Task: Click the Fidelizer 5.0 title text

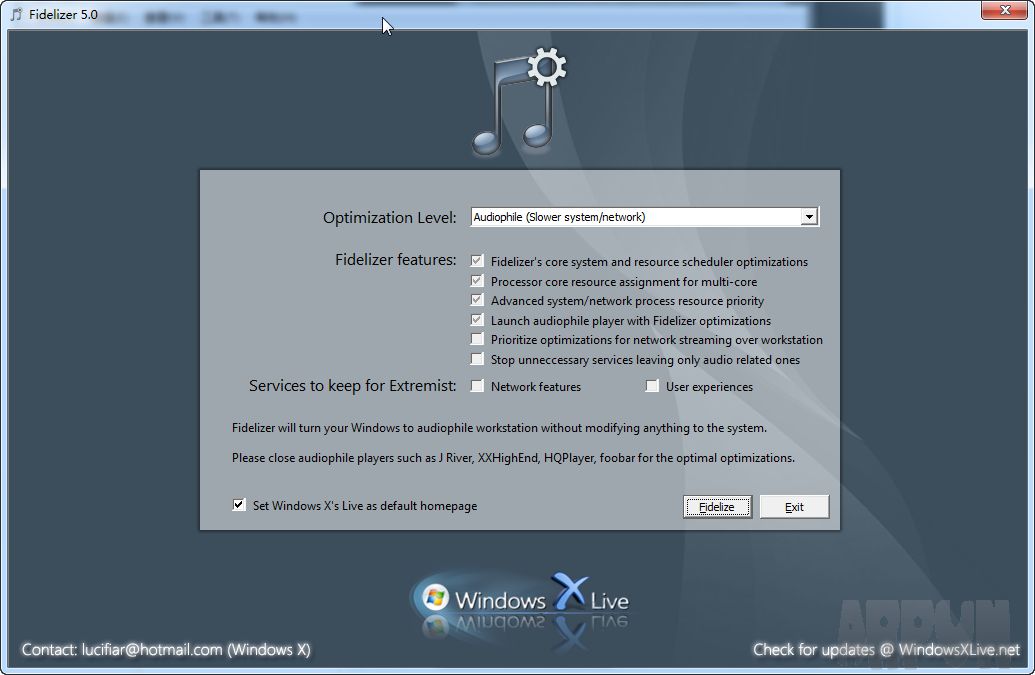Action: coord(63,15)
